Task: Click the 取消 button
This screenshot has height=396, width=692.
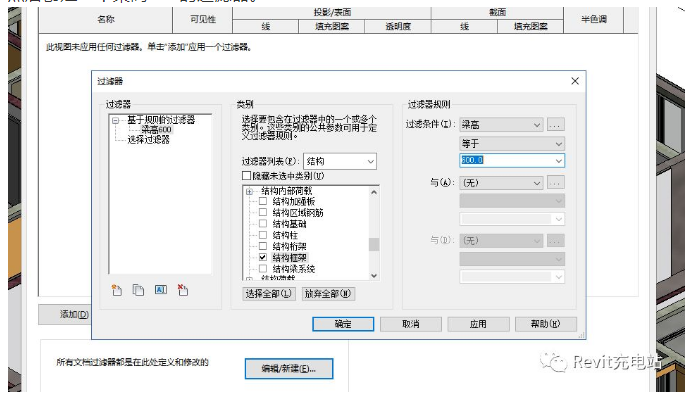Action: (x=410, y=324)
